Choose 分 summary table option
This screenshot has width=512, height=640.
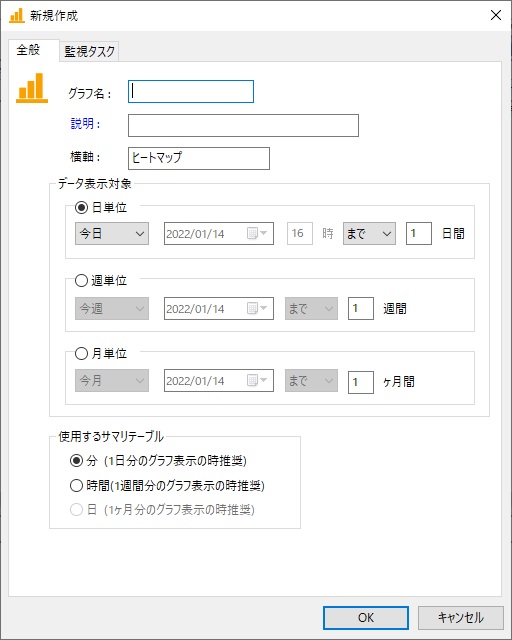pyautogui.click(x=76, y=461)
